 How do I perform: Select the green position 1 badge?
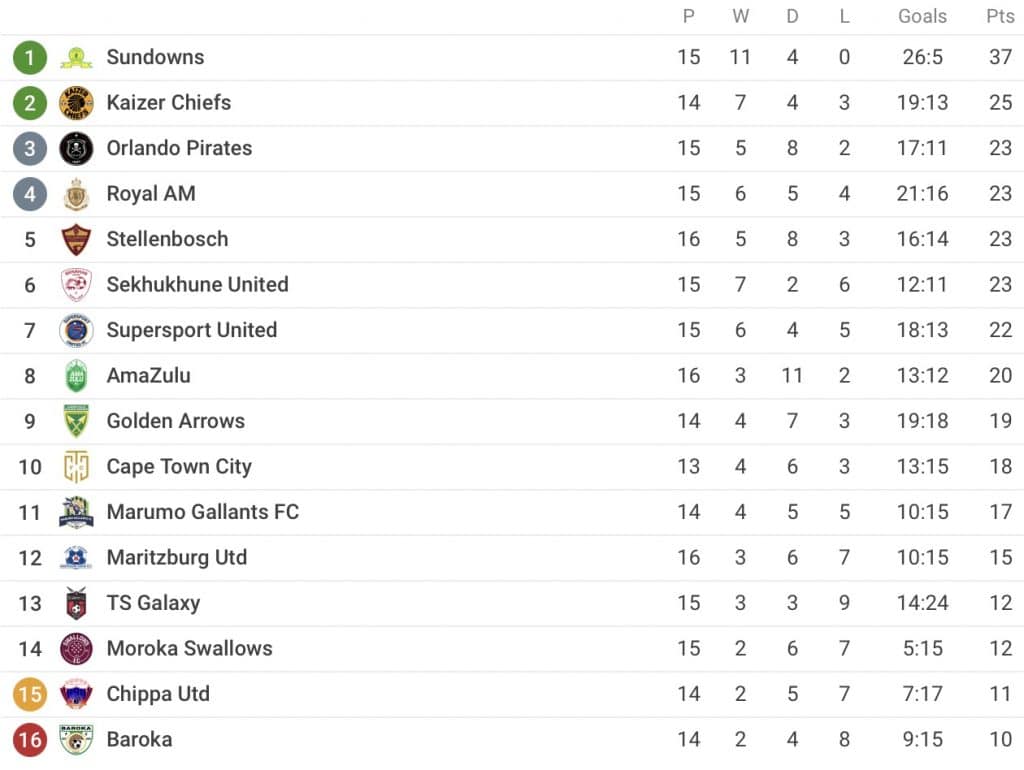pos(30,57)
